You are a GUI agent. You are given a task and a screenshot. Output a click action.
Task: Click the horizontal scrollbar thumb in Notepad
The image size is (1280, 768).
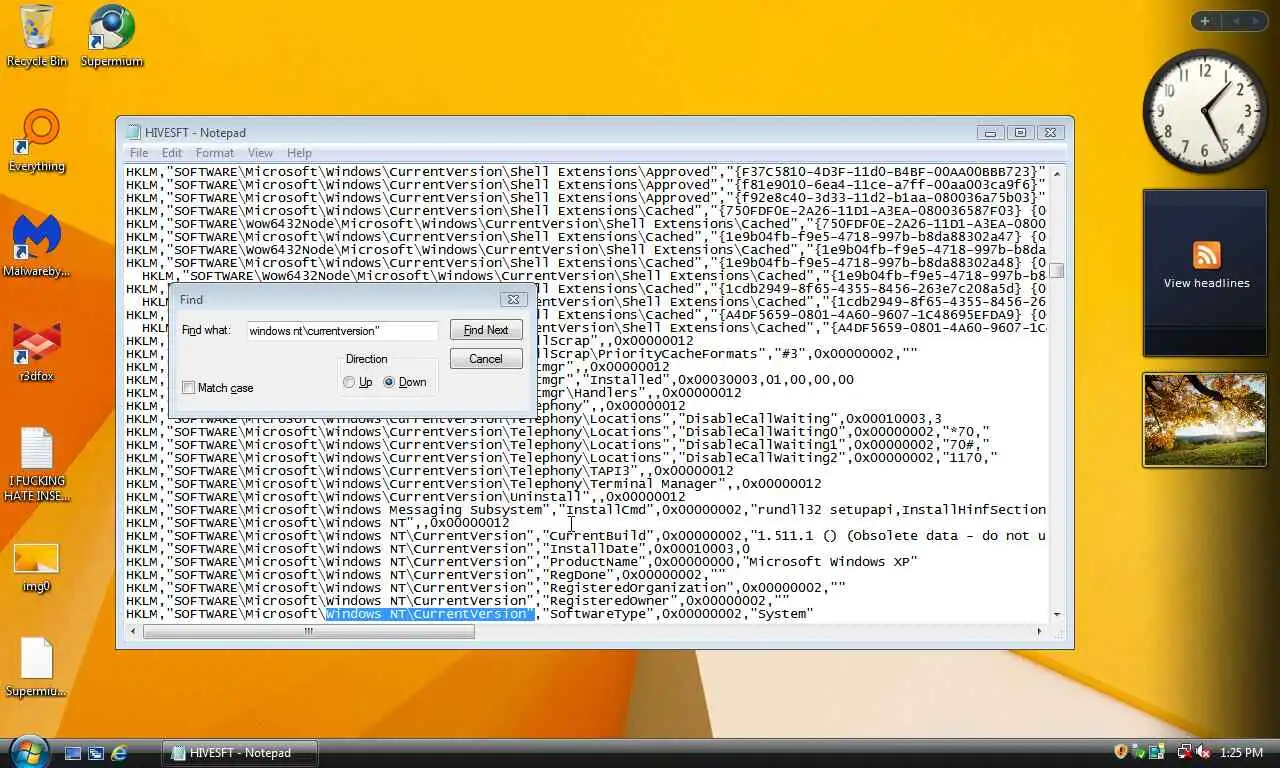pos(309,631)
